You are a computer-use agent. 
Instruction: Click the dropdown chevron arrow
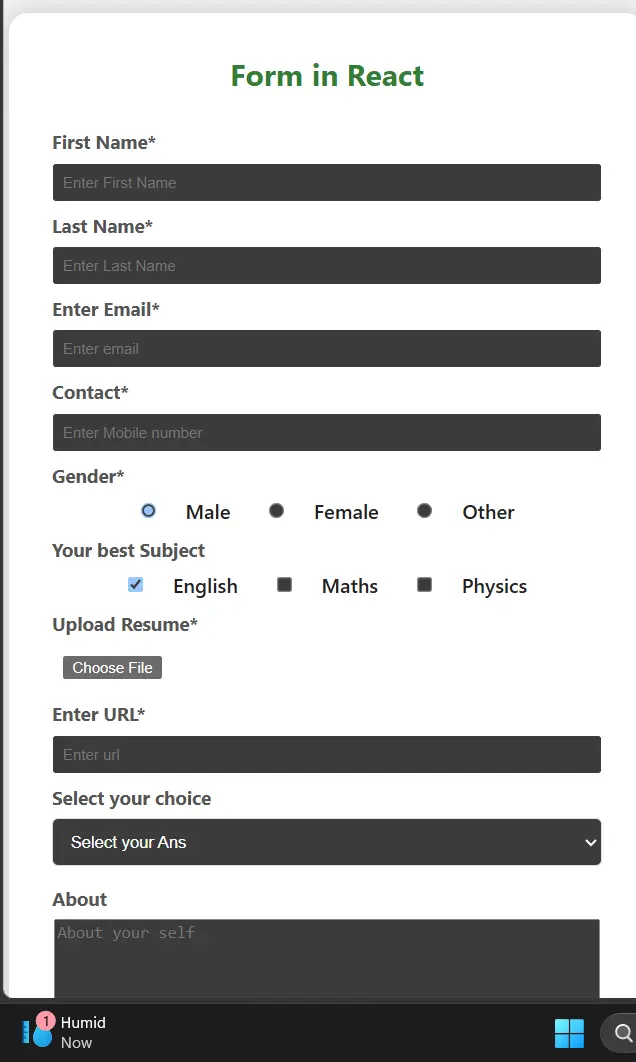click(x=591, y=843)
